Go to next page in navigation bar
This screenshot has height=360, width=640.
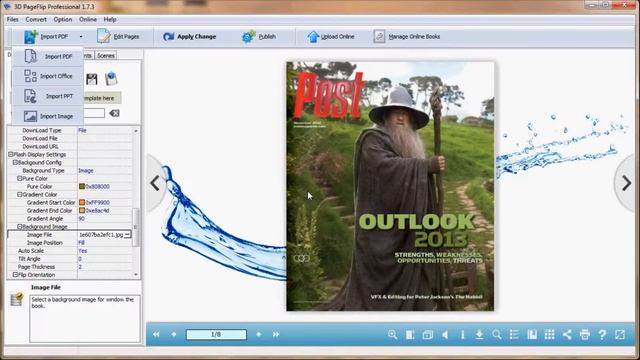(258, 334)
